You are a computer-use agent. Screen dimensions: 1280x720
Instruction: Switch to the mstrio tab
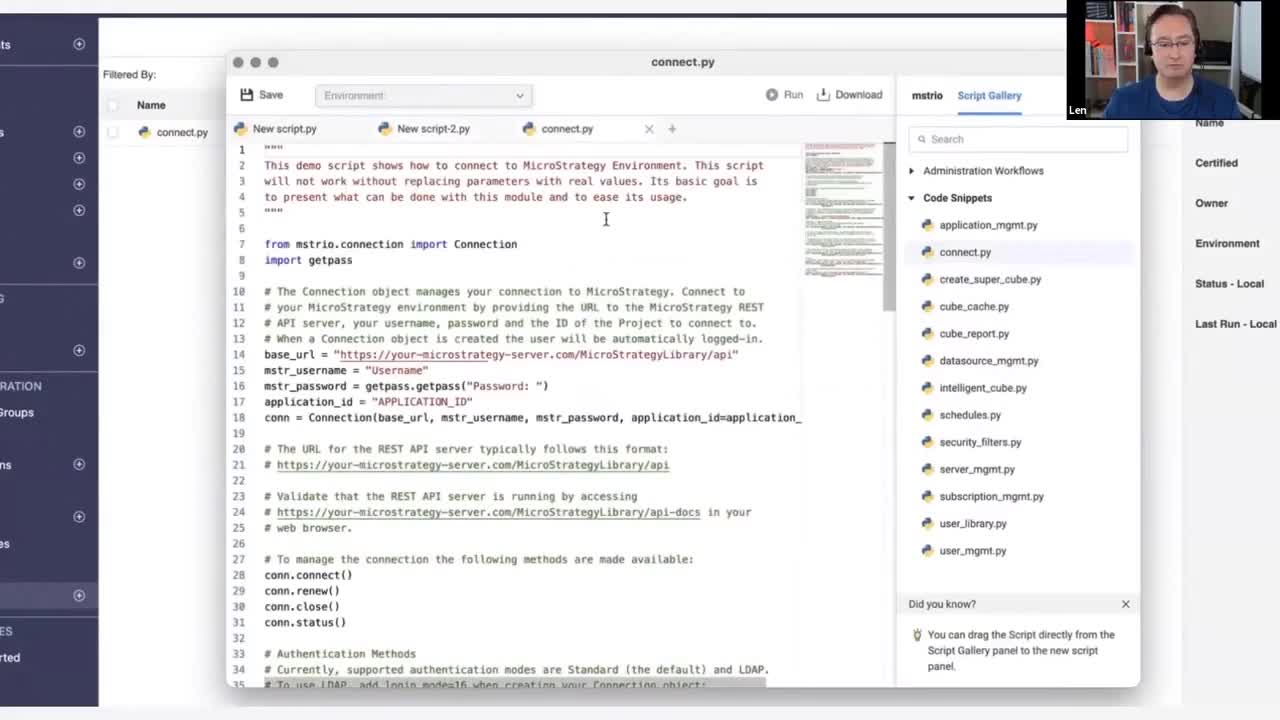click(927, 96)
